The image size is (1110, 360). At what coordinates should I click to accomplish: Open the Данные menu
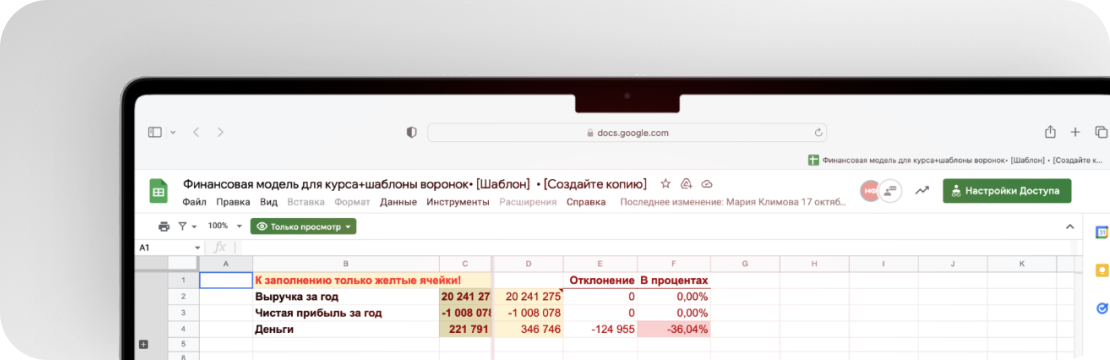[x=399, y=202]
